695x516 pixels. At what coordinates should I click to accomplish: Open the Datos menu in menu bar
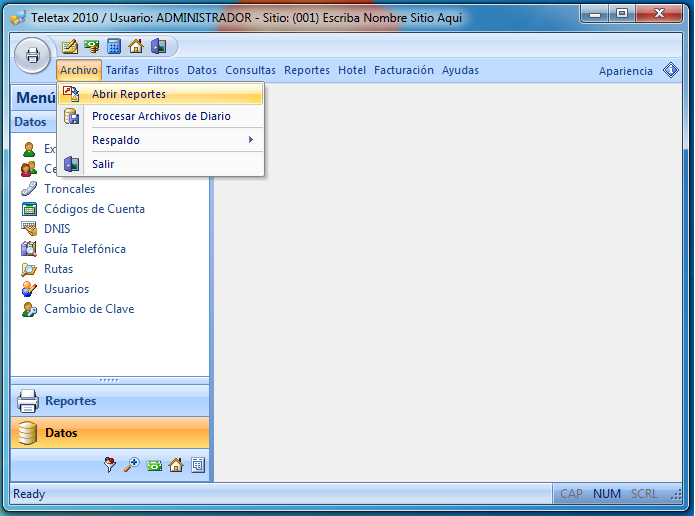pos(202,70)
